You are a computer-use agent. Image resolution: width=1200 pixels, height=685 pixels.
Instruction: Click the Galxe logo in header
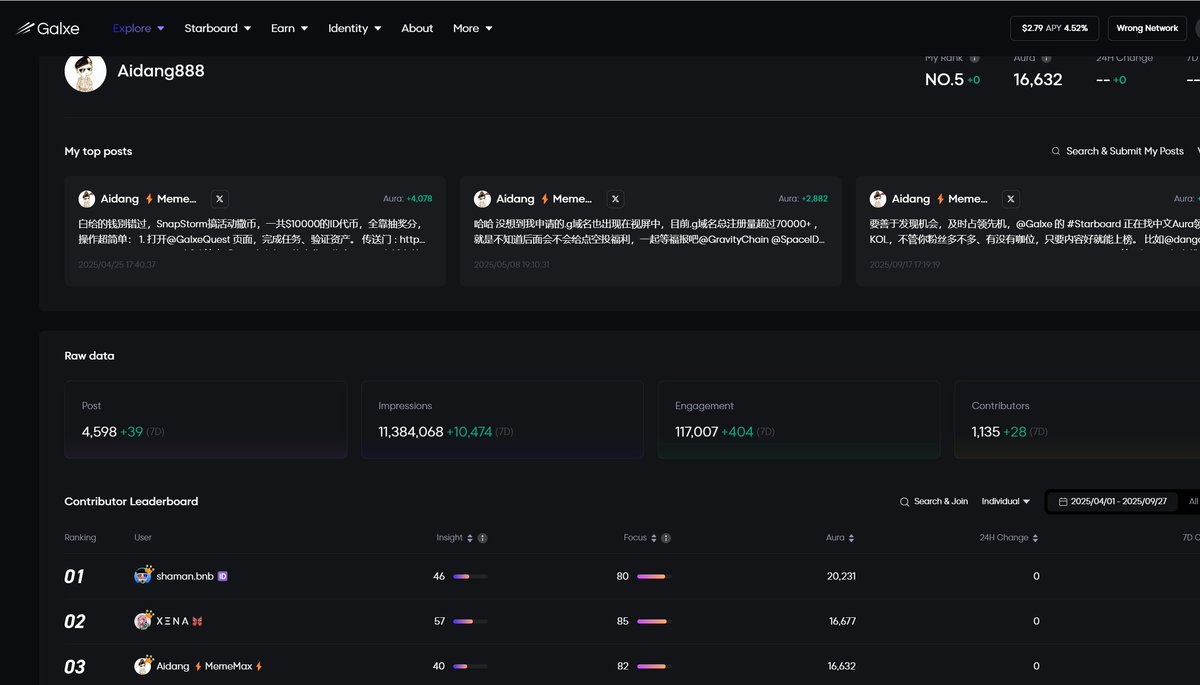click(47, 28)
